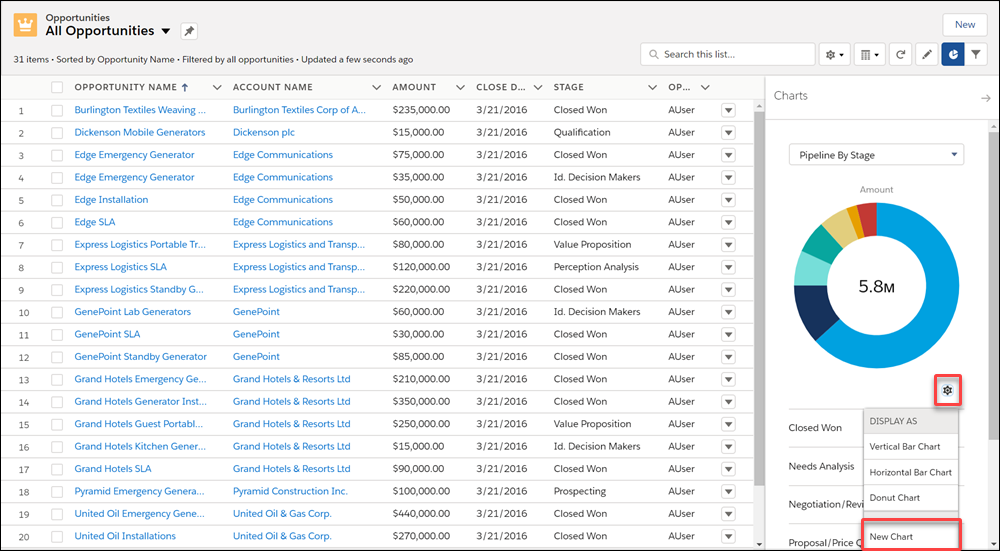This screenshot has width=1000, height=551.
Task: Open Opportunity Name column menu chevron
Action: coord(217,87)
